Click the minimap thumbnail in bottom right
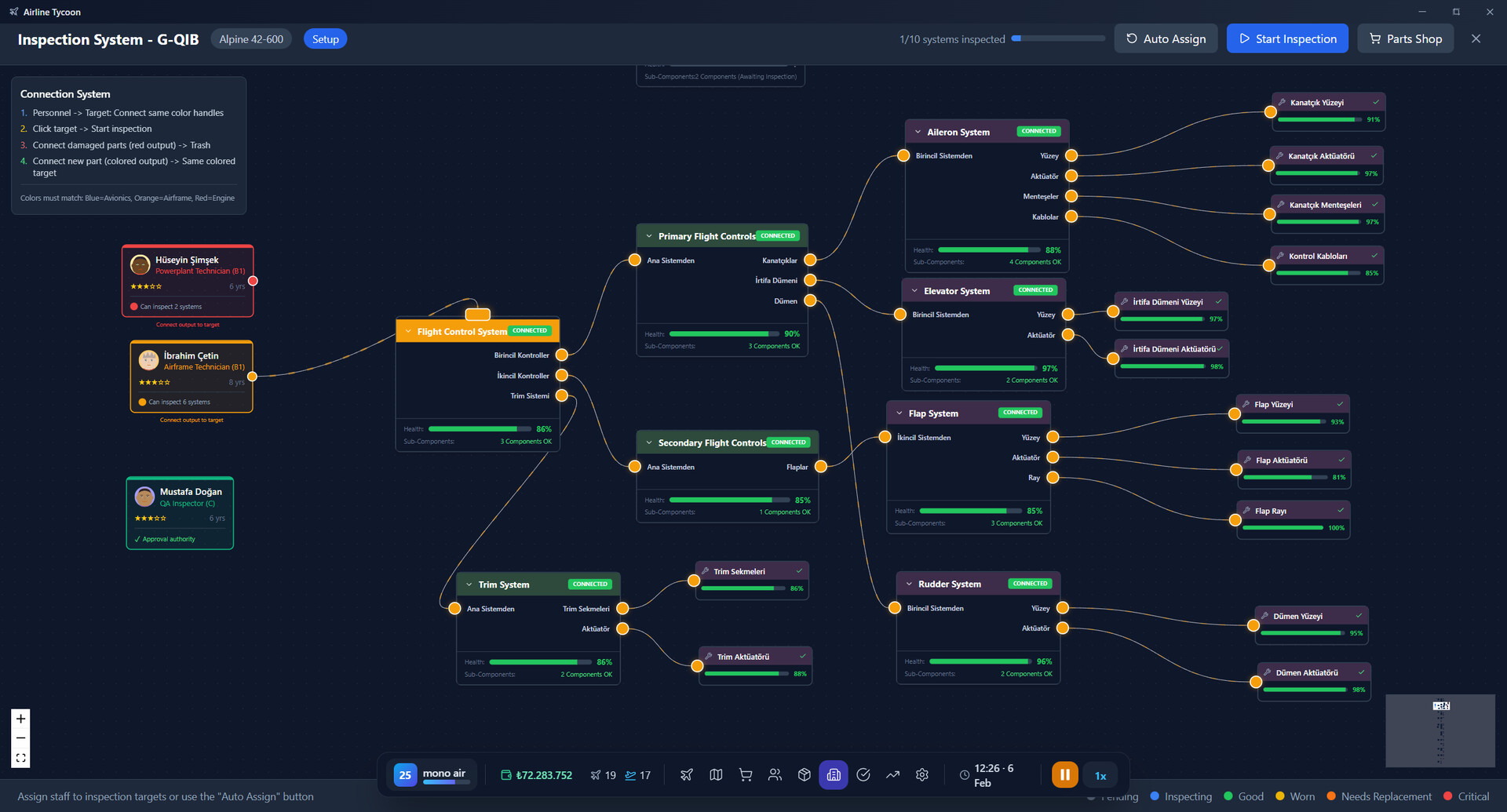 point(1440,730)
